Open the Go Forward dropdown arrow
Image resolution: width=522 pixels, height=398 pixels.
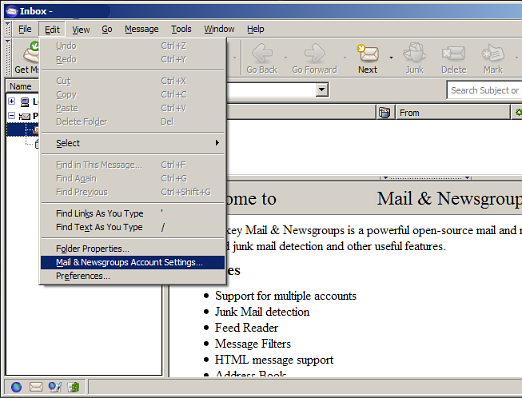[345, 58]
